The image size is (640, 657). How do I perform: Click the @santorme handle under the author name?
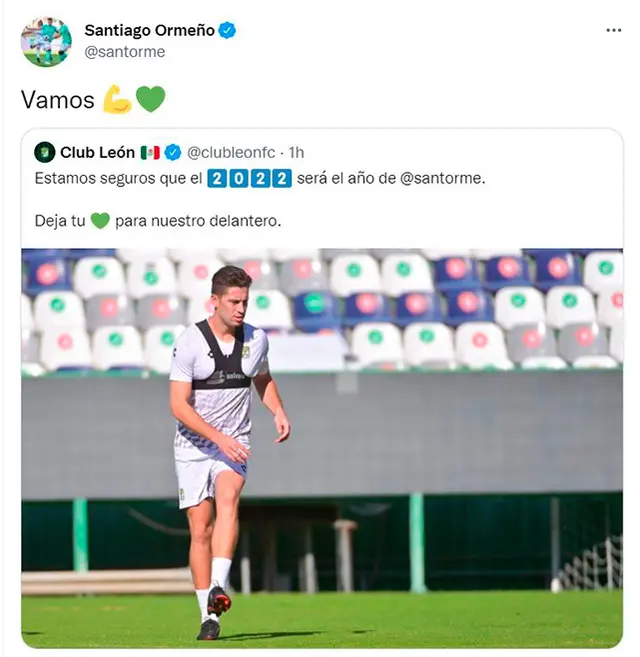tap(124, 52)
